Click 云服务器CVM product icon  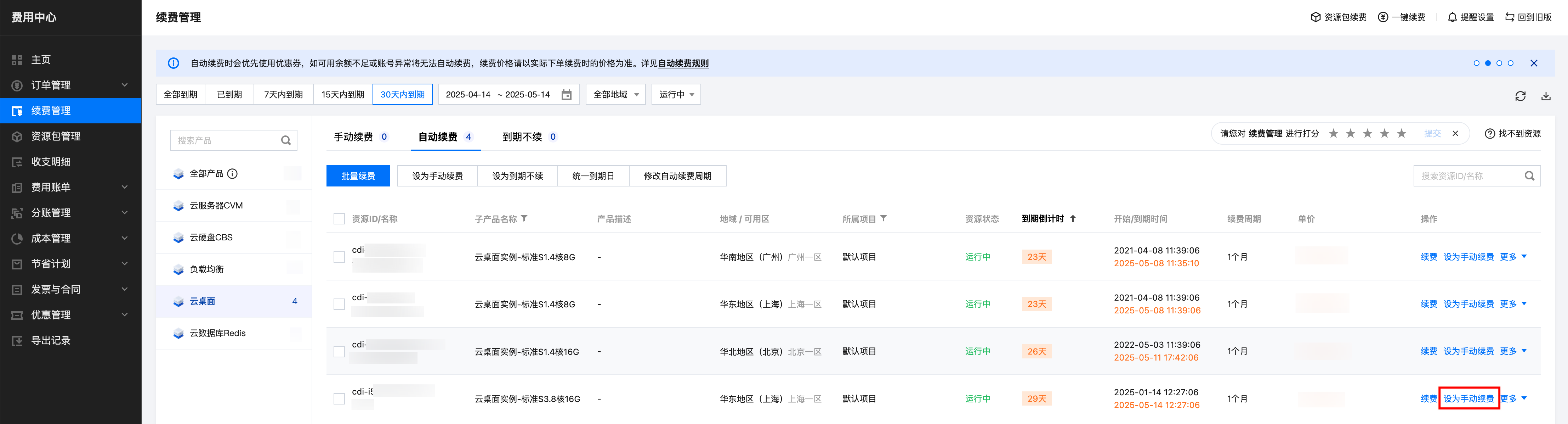pyautogui.click(x=178, y=206)
